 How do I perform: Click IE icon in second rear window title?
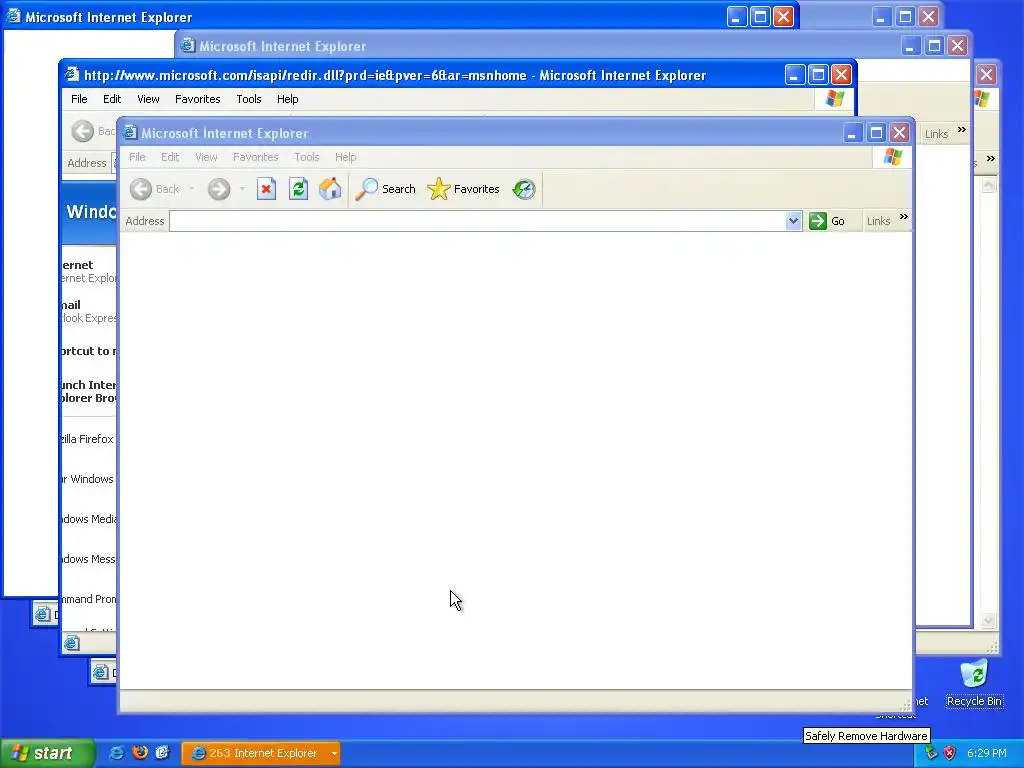(x=187, y=46)
